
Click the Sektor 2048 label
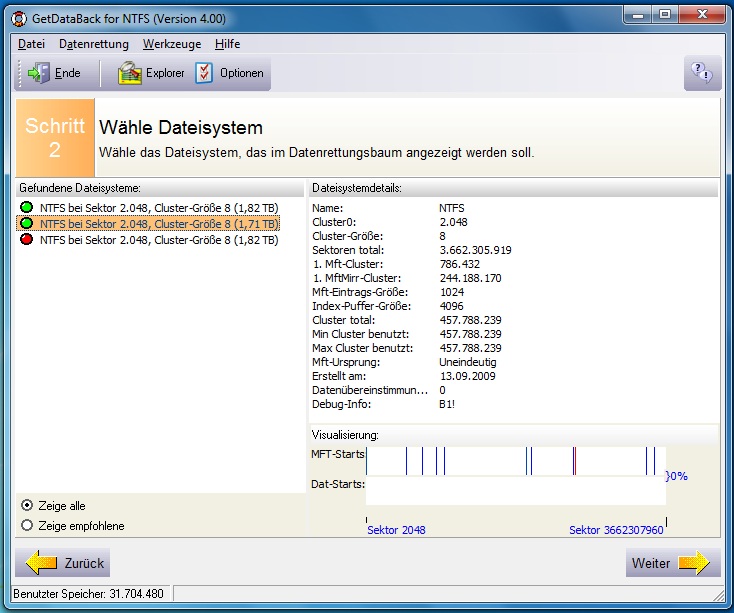click(396, 530)
